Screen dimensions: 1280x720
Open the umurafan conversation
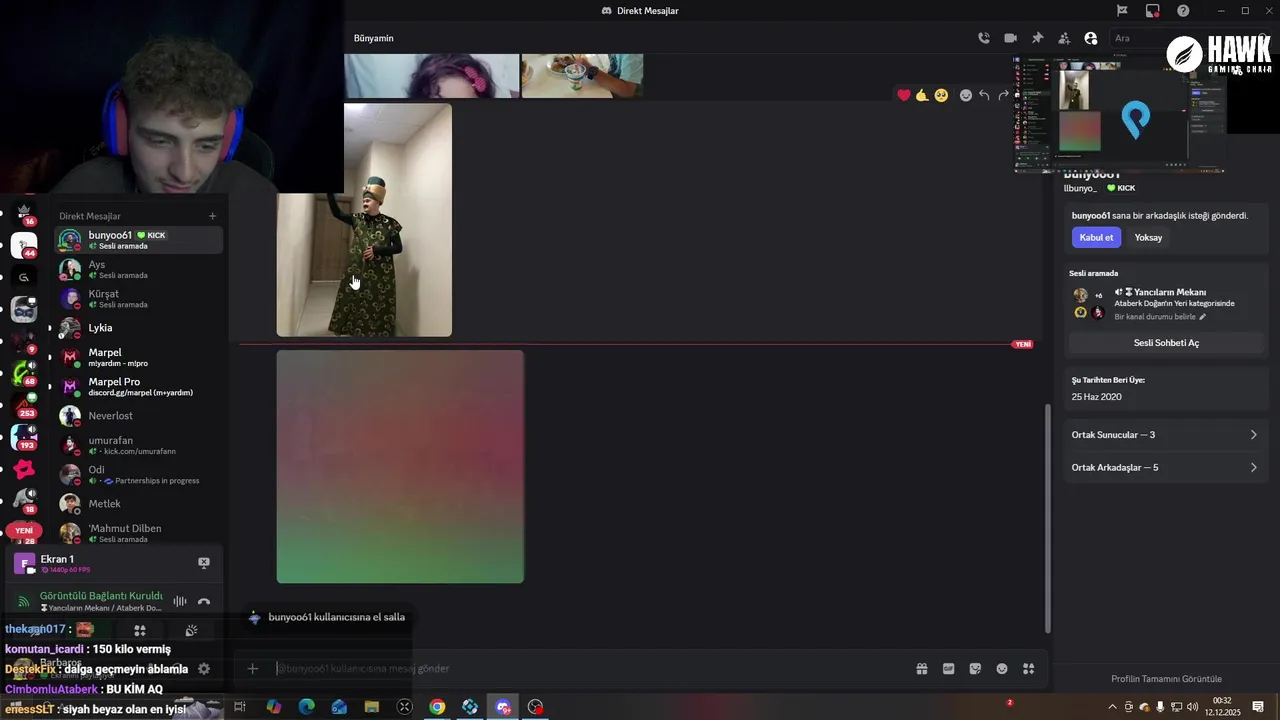pos(138,445)
